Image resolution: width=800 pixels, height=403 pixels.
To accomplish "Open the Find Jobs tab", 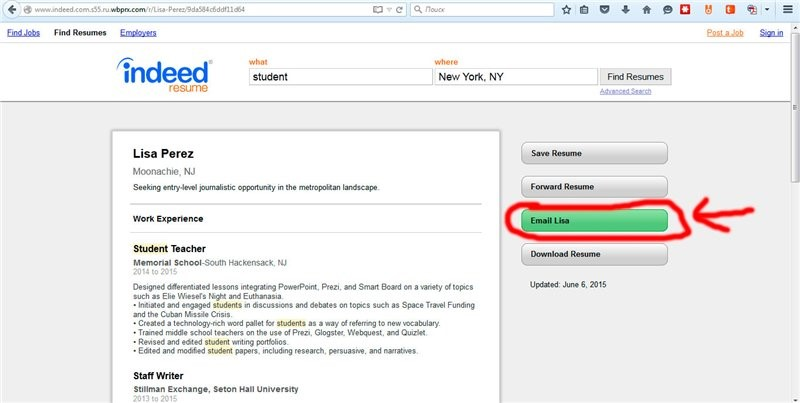I will coord(24,33).
